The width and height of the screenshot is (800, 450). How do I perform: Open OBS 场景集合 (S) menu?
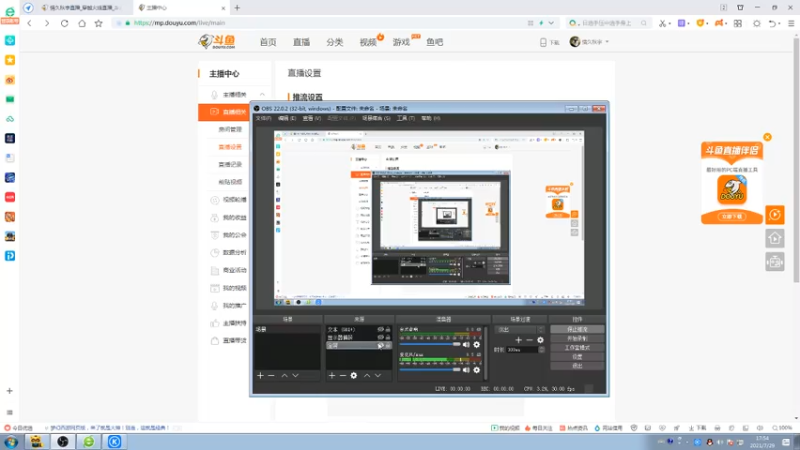pyautogui.click(x=376, y=118)
